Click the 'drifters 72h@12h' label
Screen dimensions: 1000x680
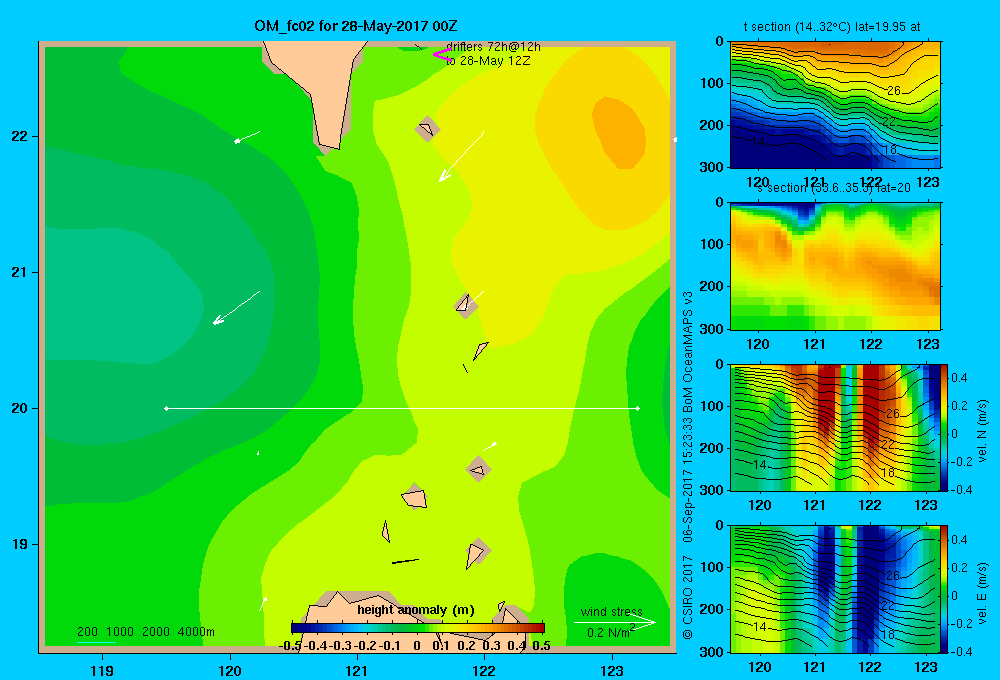click(x=493, y=47)
